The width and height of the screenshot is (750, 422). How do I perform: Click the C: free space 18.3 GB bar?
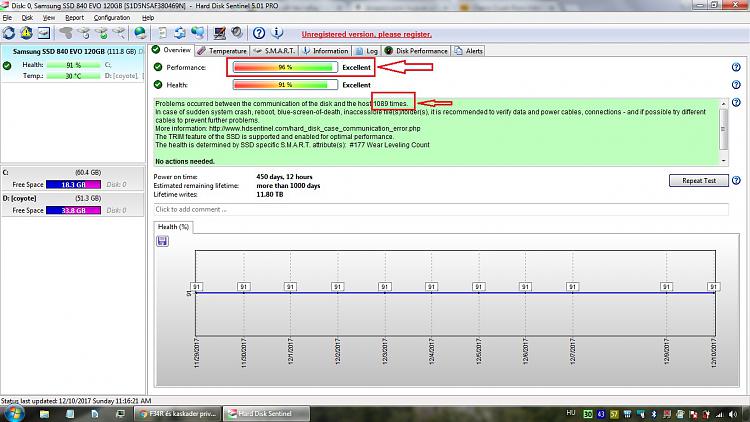(73, 184)
